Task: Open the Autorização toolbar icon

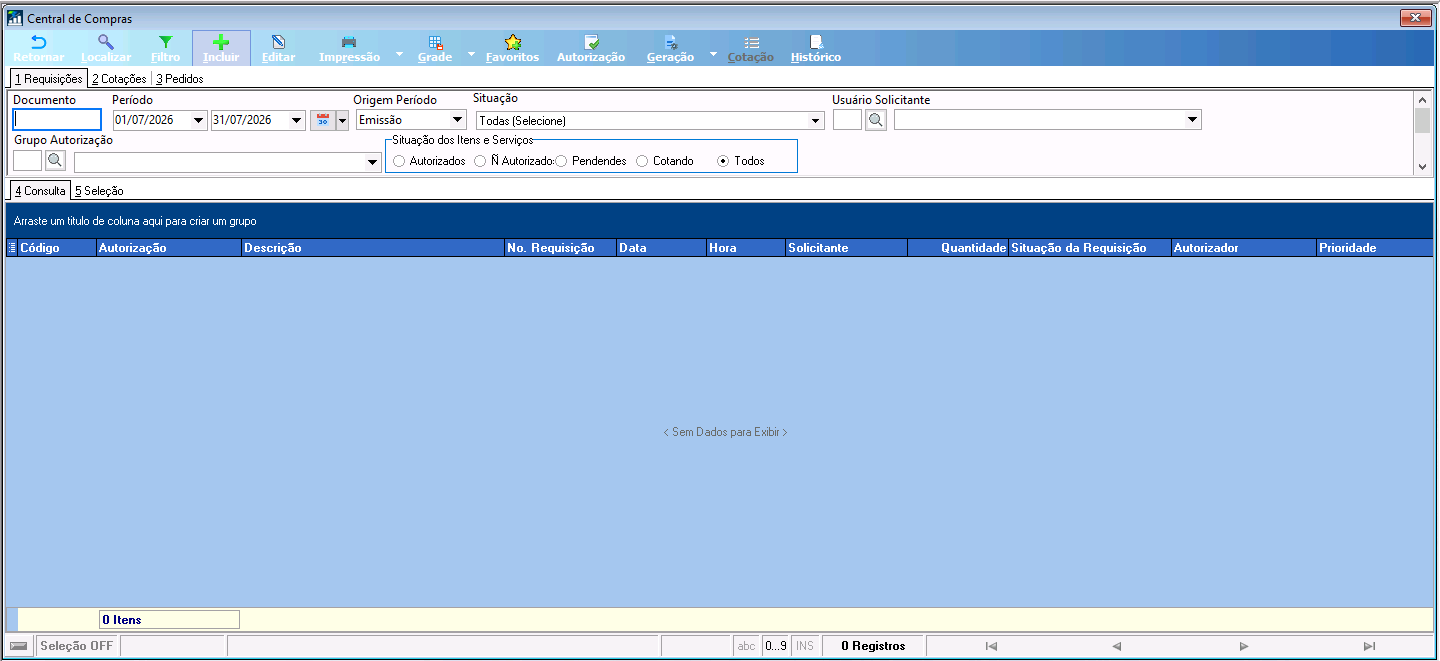Action: coord(591,42)
